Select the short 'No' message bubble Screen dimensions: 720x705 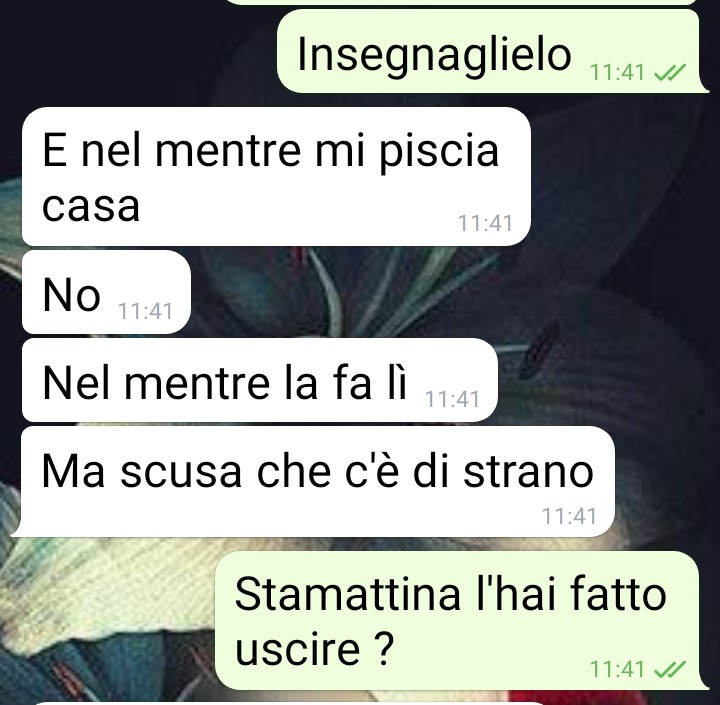[x=106, y=292]
